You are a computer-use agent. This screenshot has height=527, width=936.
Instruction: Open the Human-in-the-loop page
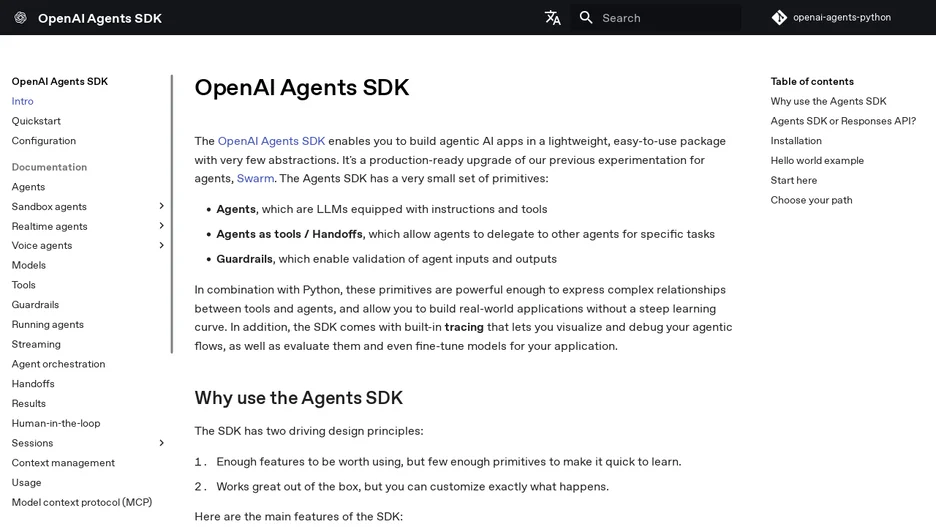coord(56,423)
